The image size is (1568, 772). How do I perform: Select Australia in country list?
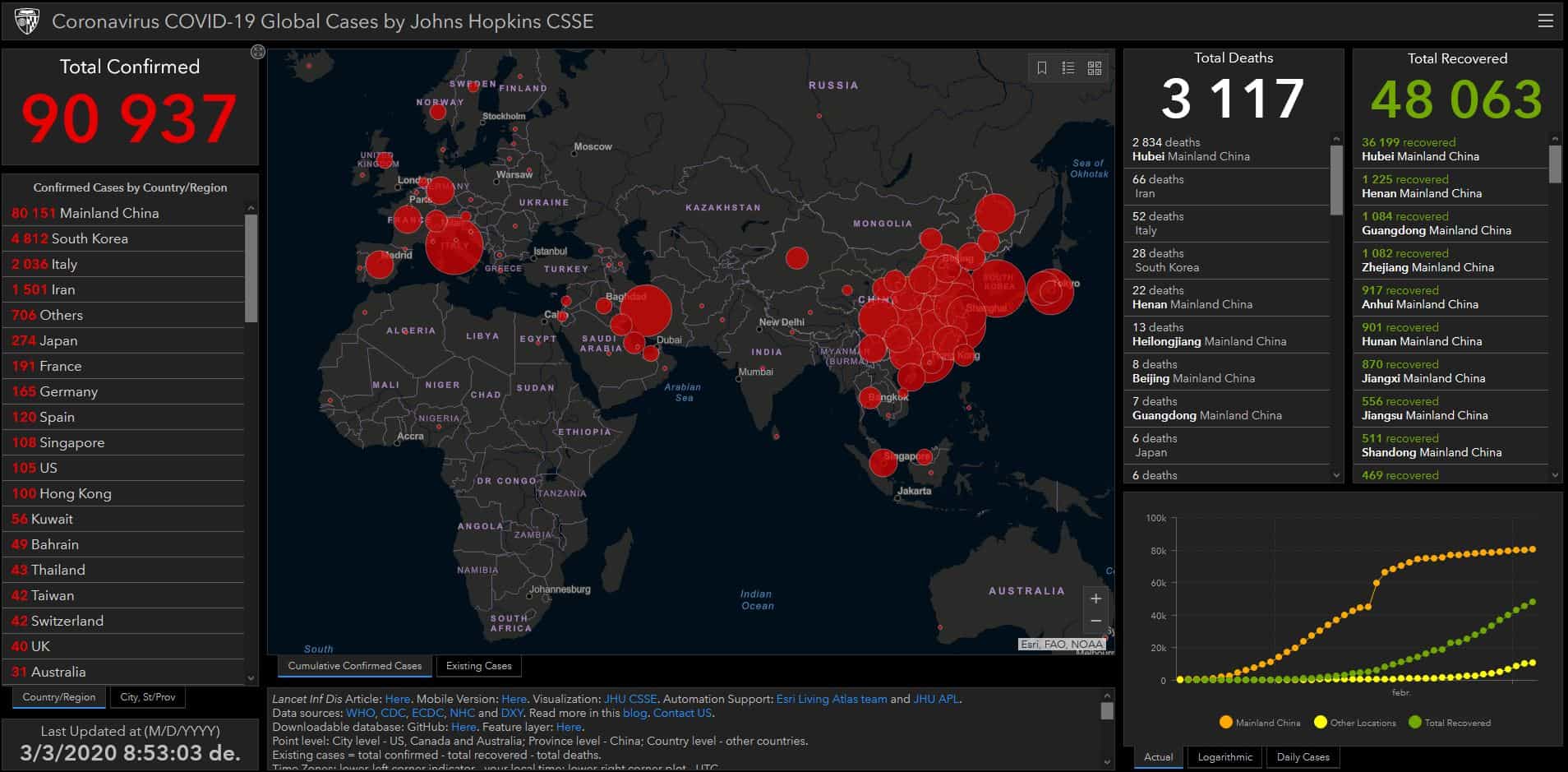coord(123,672)
